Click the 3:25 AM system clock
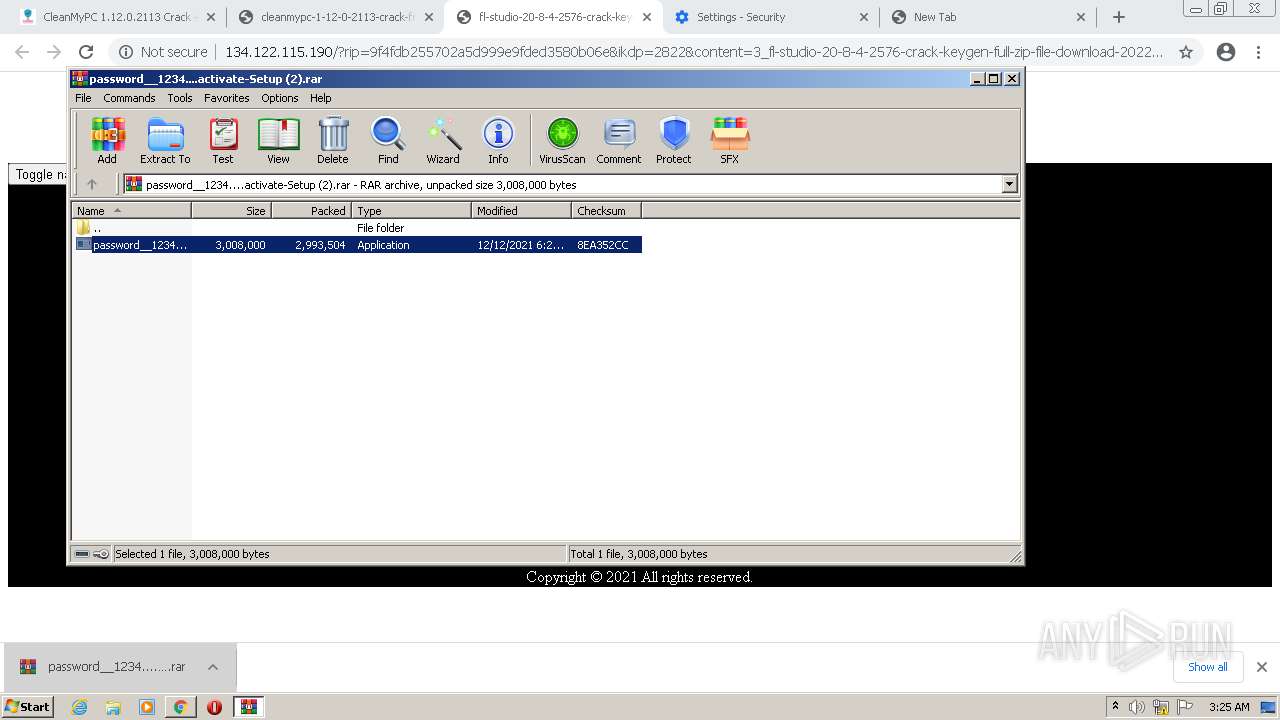This screenshot has height=720, width=1280. pyautogui.click(x=1229, y=707)
